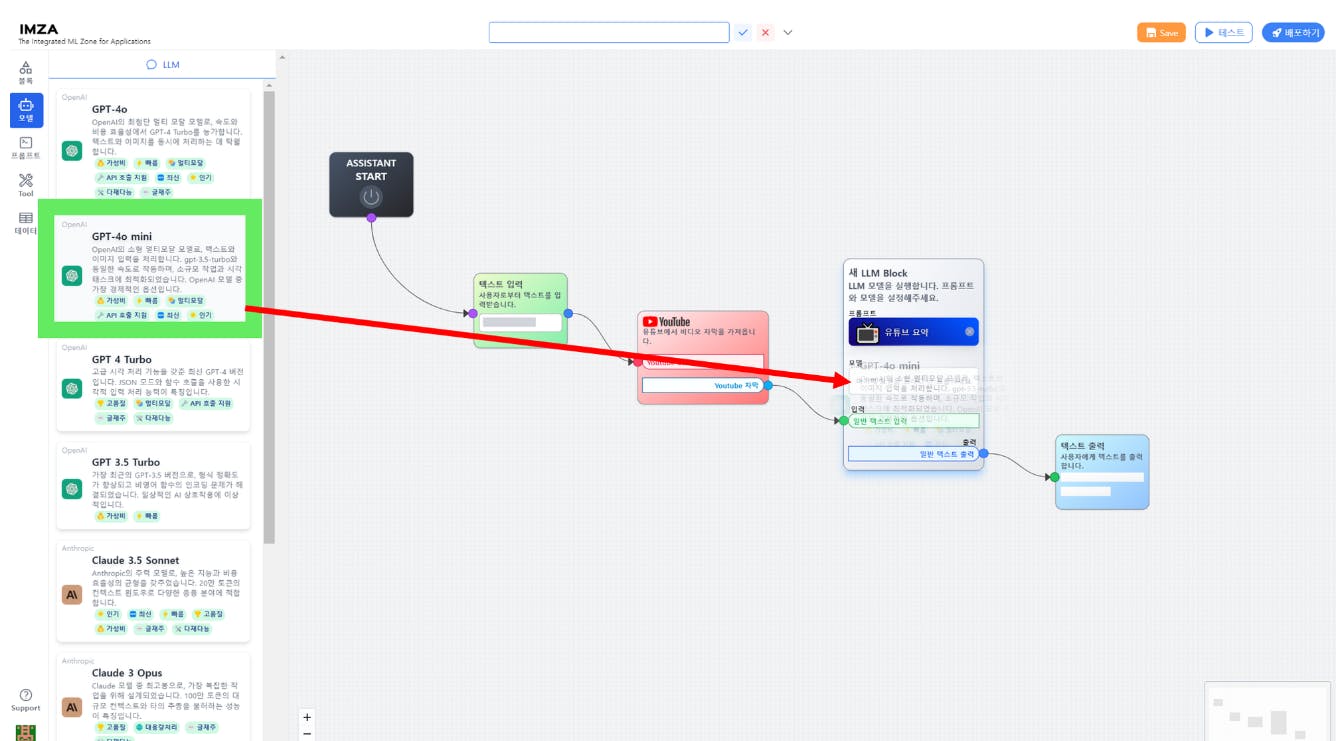Click the green input port of 일반 텍스트 입력
The width and height of the screenshot is (1336, 741).
point(843,421)
